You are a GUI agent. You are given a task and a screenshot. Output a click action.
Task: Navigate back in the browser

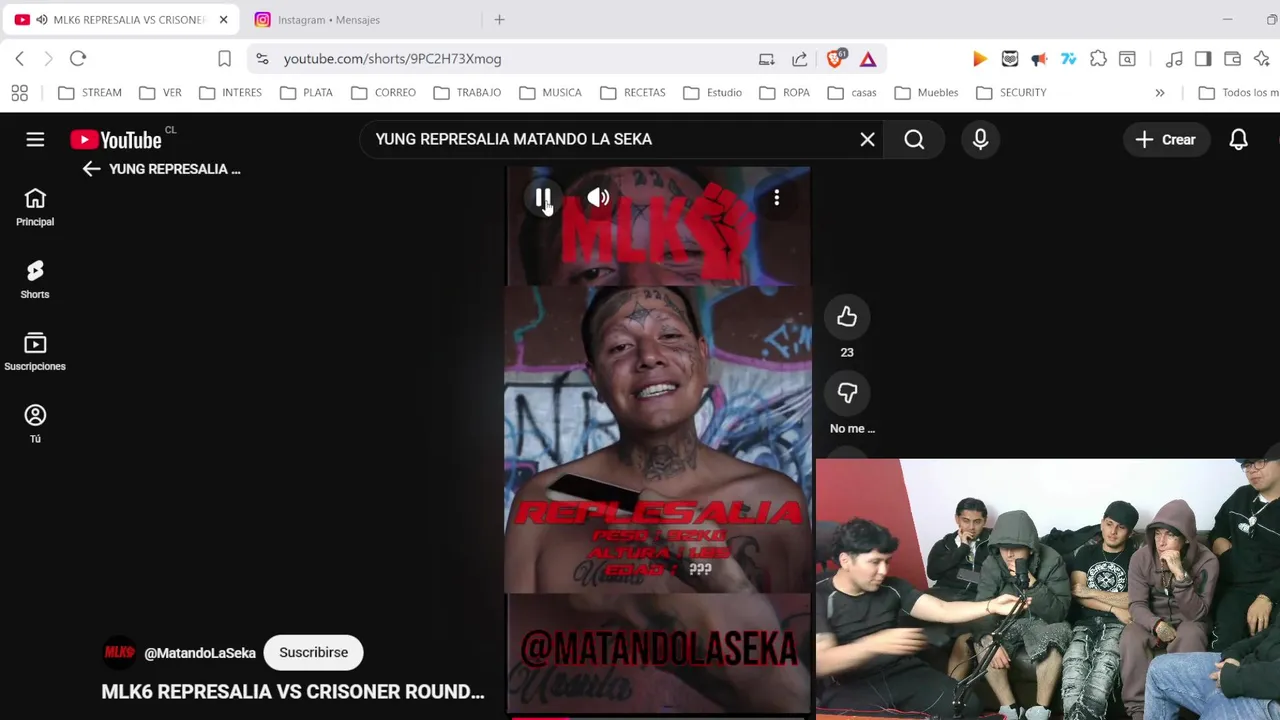20,59
